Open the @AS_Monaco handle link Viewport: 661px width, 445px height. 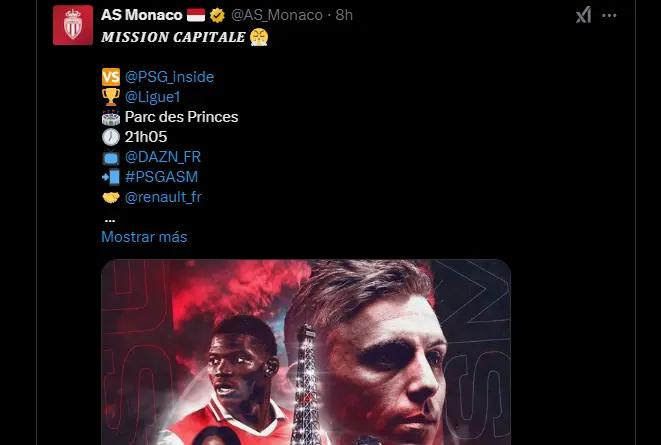277,15
